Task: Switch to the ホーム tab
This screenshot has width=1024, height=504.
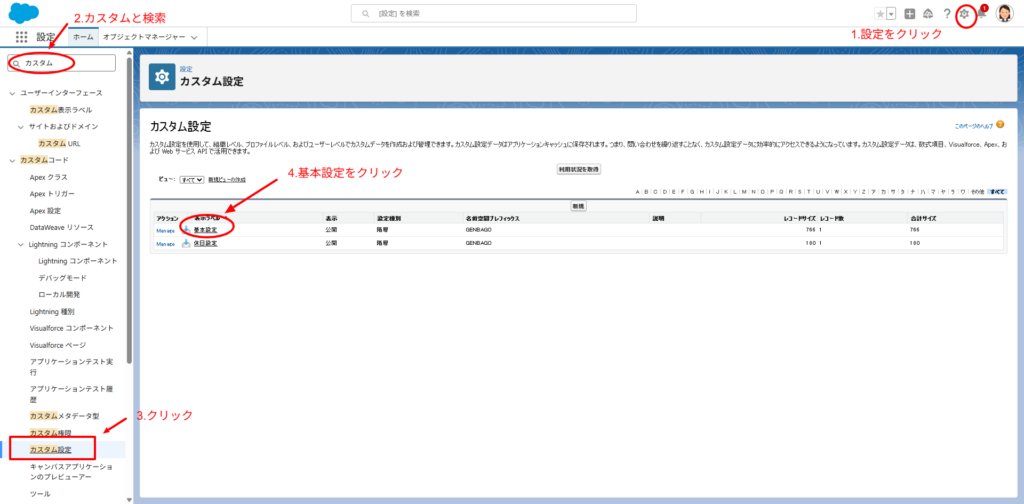Action: (83, 37)
